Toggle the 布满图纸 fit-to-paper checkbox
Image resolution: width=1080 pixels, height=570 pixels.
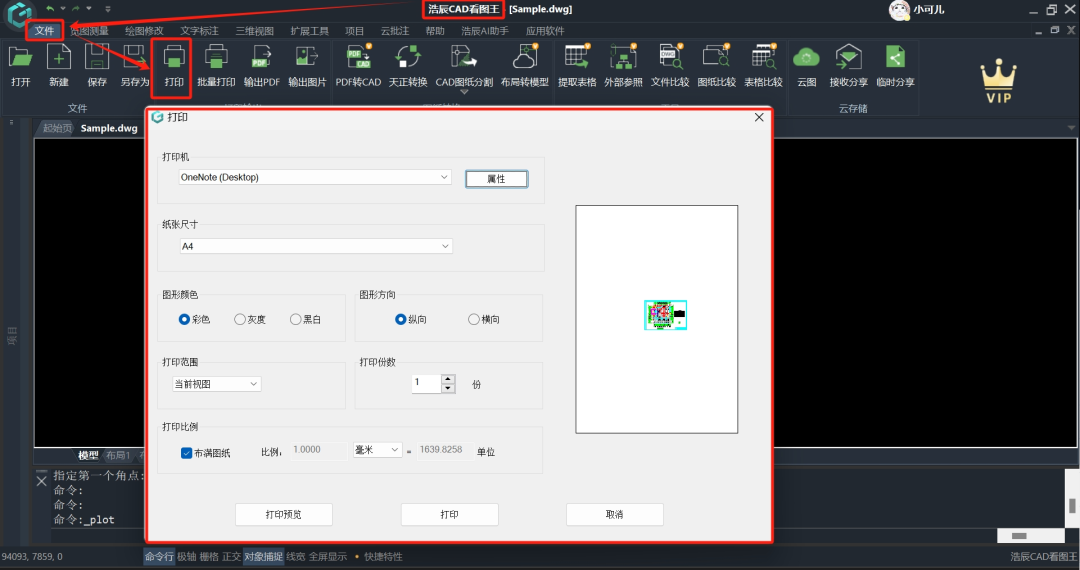186,453
